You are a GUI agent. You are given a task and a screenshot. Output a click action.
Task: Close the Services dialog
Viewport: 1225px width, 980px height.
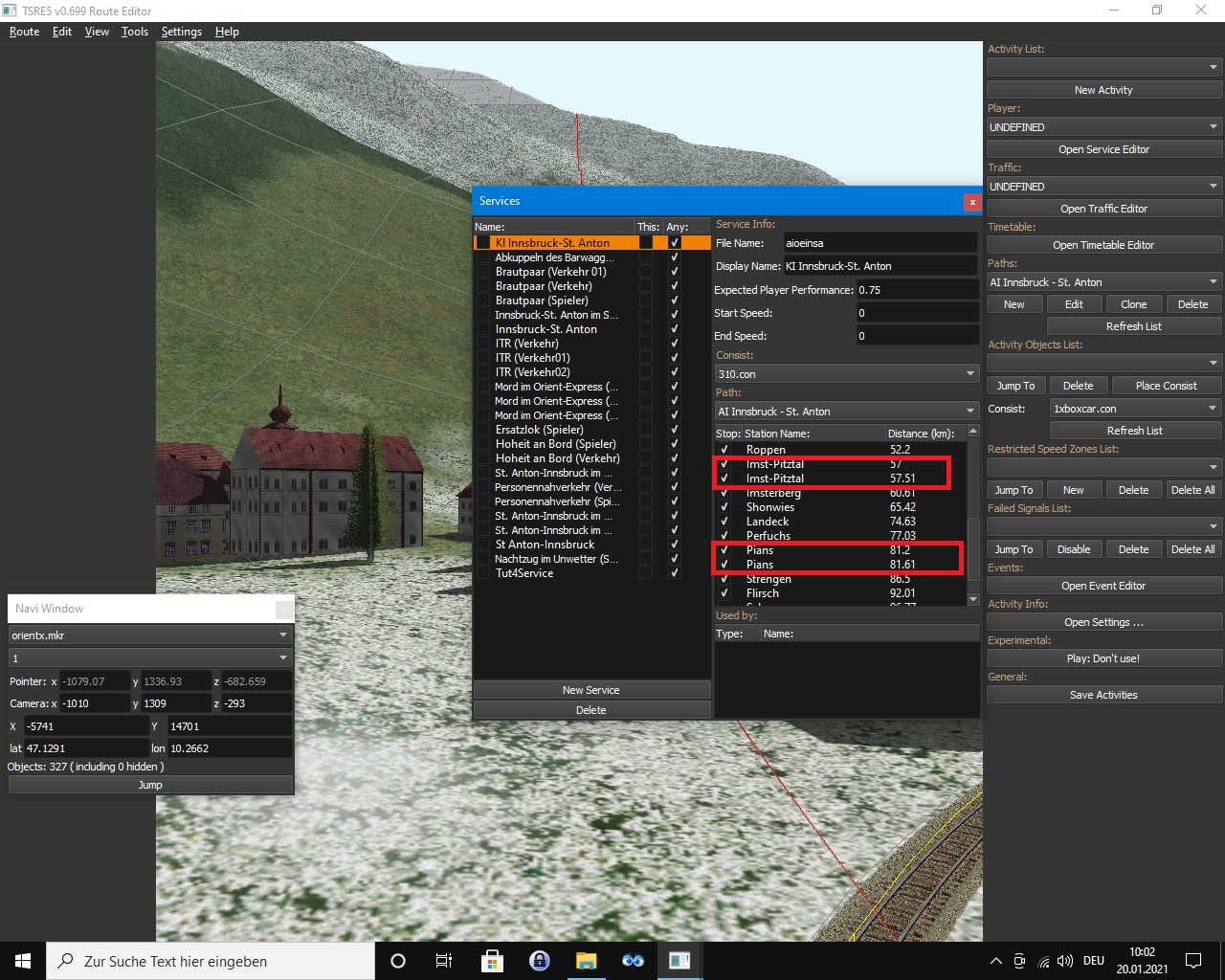(971, 202)
